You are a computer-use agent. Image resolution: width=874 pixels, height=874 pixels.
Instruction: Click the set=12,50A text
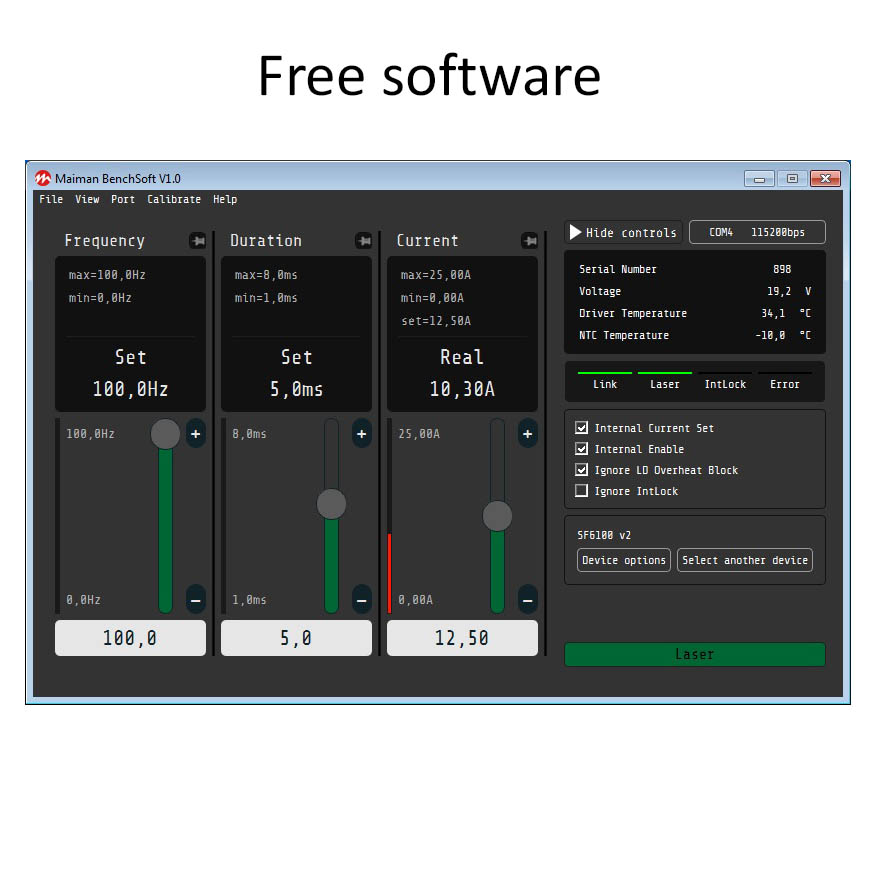436,321
